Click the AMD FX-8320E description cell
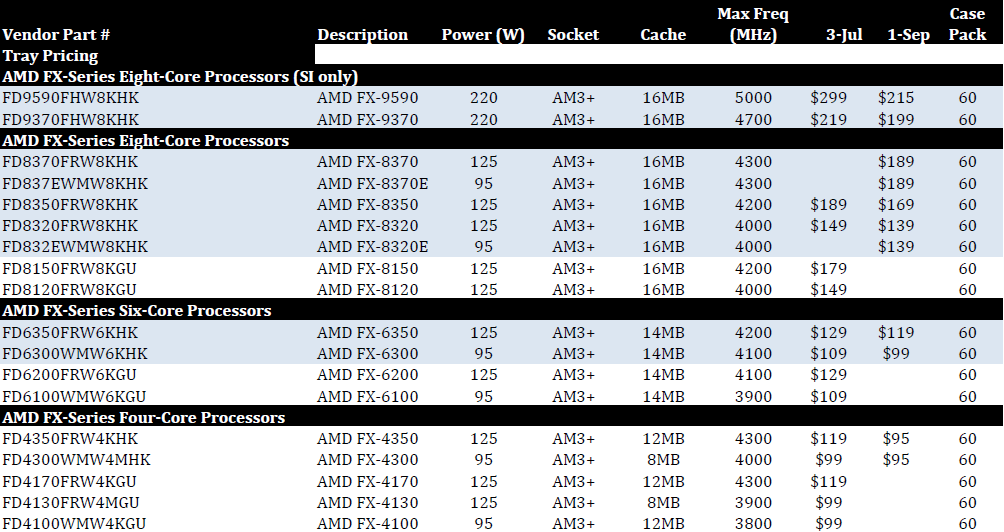1004x532 pixels. point(373,247)
